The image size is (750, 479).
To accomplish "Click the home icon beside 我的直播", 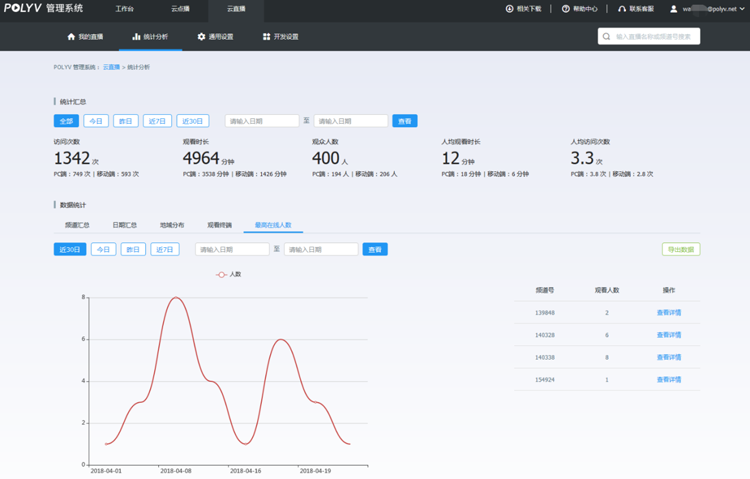I will pyautogui.click(x=71, y=37).
